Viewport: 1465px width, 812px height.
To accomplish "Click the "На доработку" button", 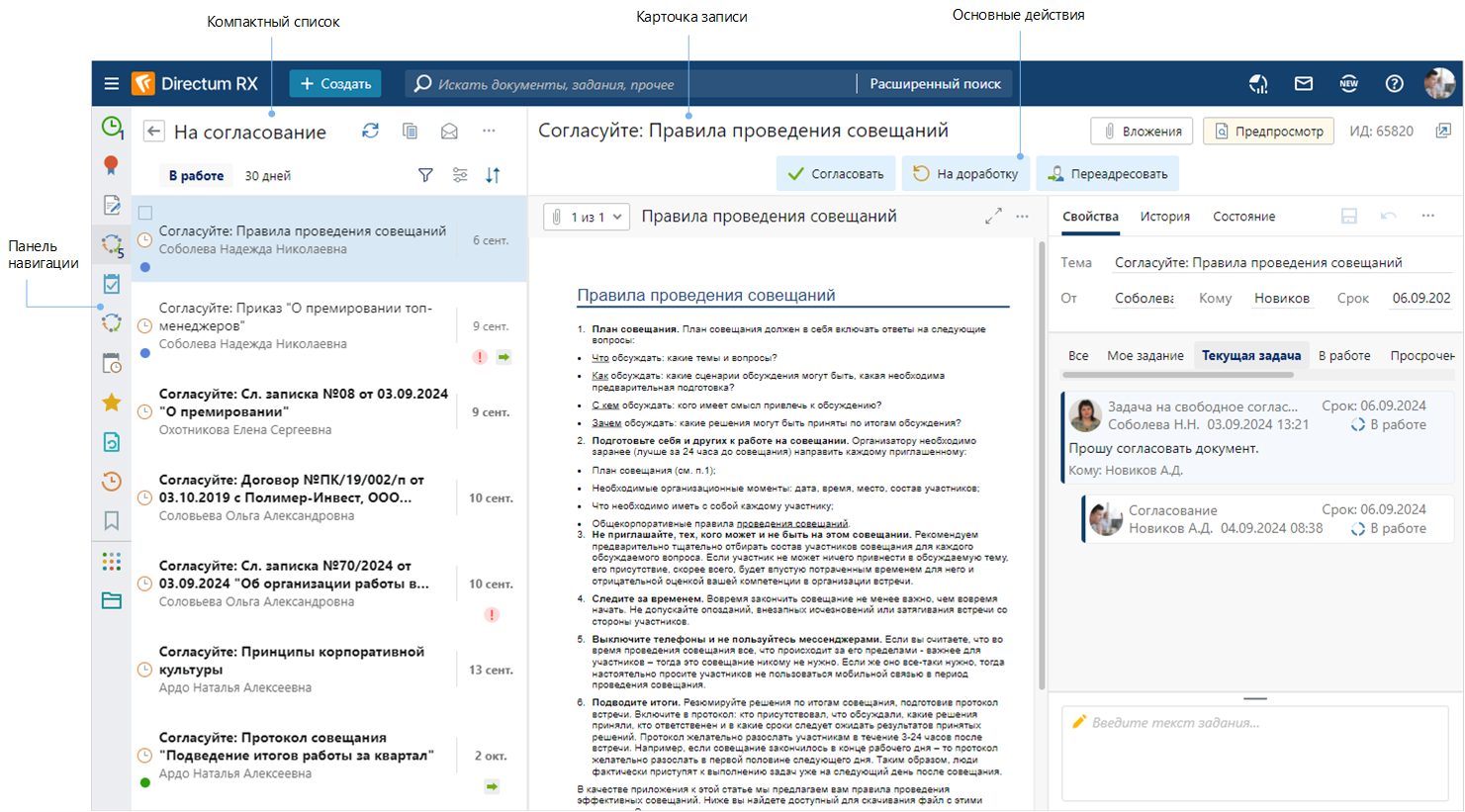I will coord(964,174).
